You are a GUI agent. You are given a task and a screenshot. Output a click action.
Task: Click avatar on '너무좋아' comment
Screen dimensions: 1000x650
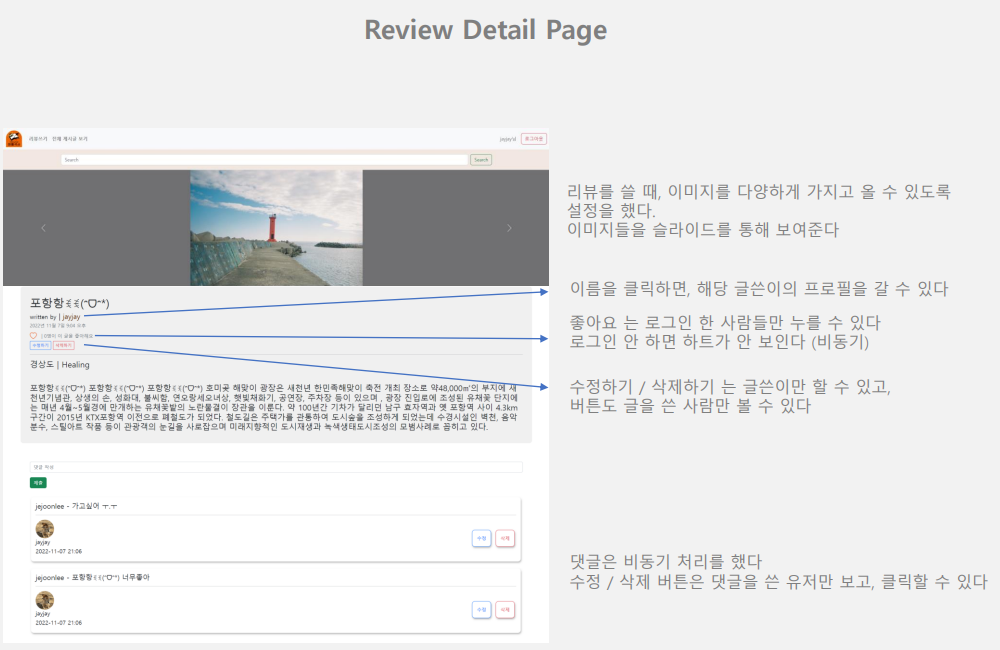tap(45, 600)
